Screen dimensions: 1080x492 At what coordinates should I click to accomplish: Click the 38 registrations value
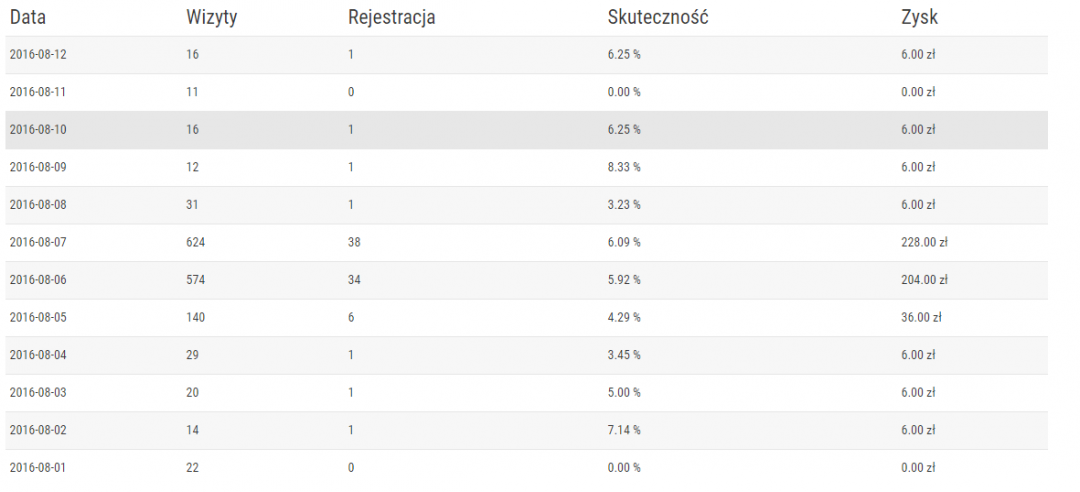(355, 242)
